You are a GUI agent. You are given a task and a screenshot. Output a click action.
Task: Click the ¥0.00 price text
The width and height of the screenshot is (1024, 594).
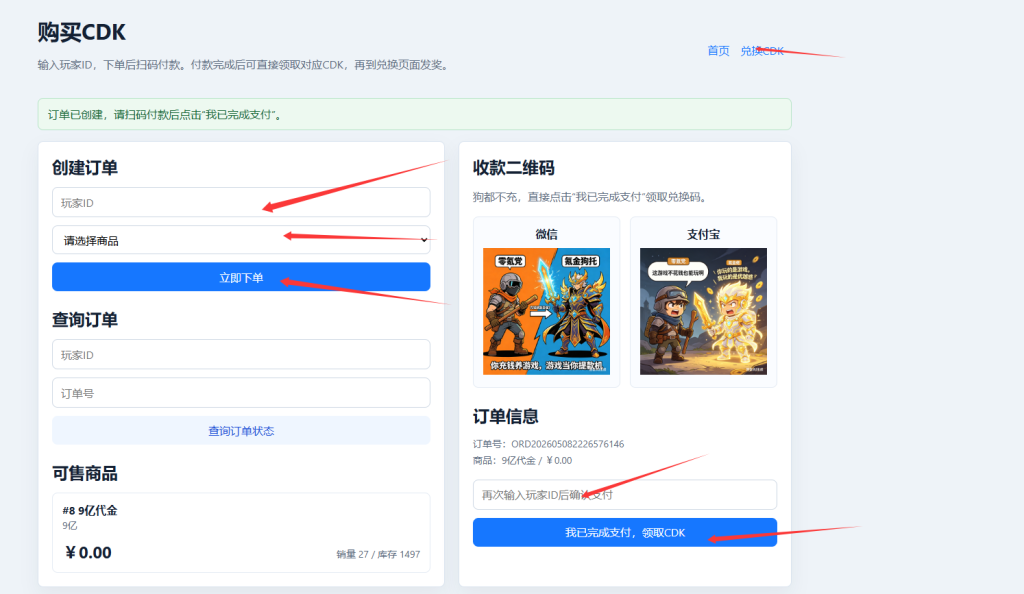point(88,553)
